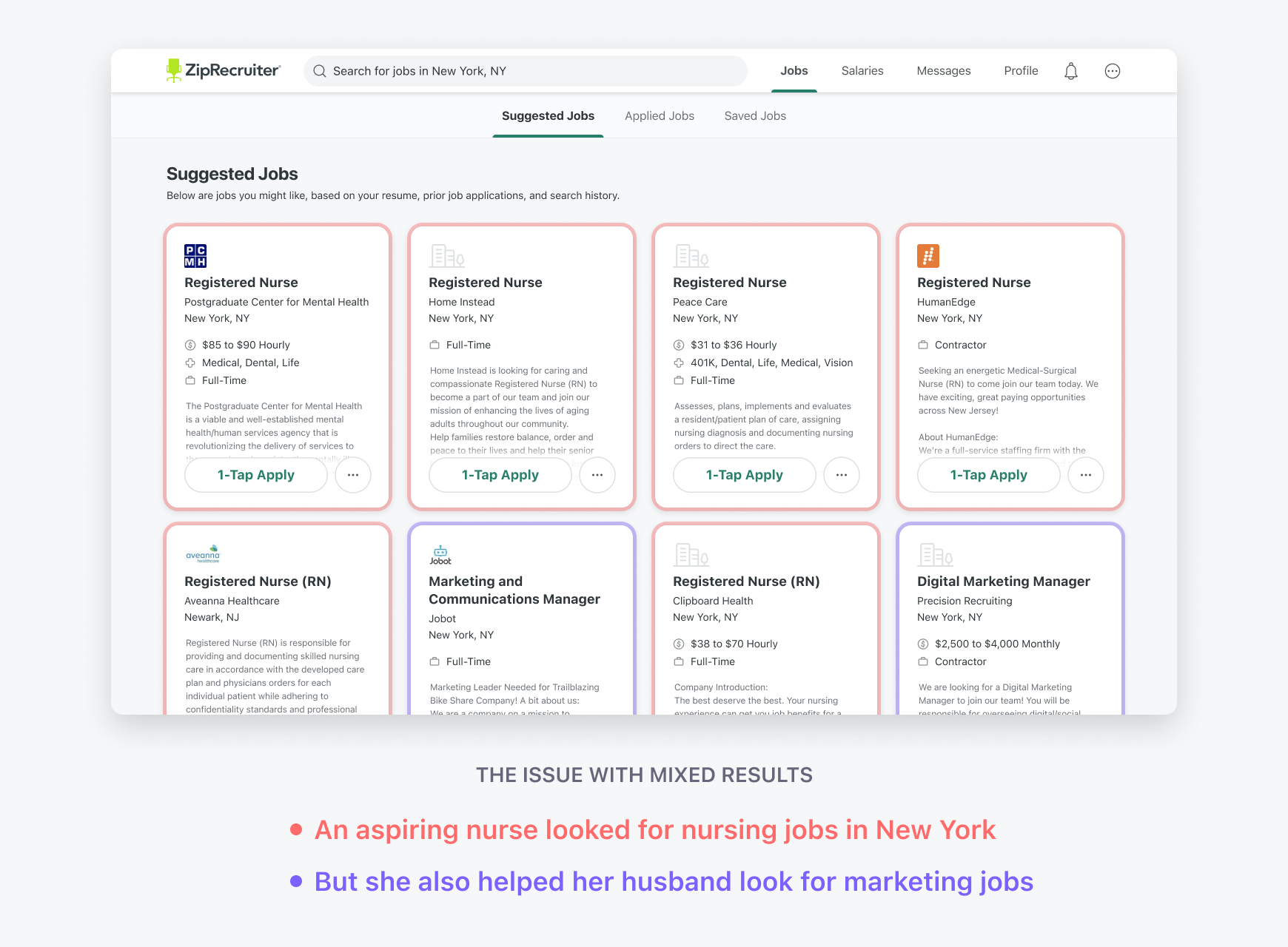Focus the search jobs in New York field

click(526, 71)
